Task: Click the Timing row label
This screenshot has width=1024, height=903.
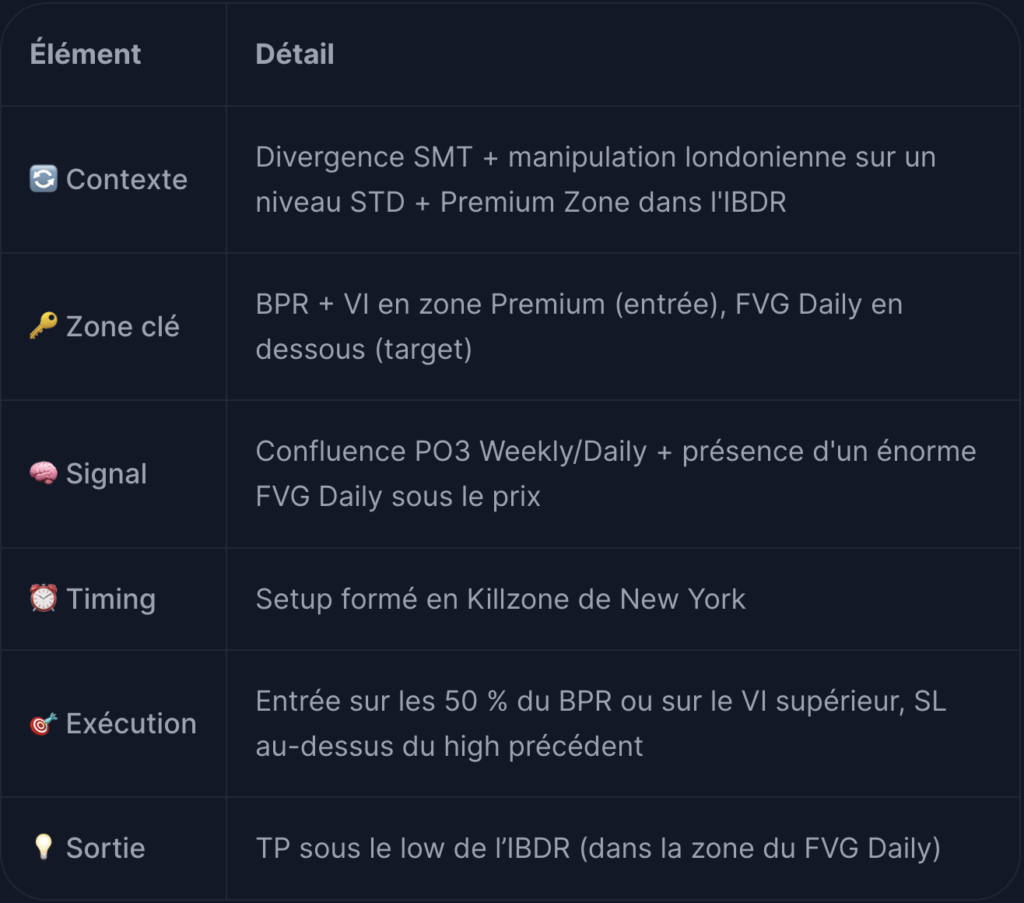Action: [x=111, y=599]
